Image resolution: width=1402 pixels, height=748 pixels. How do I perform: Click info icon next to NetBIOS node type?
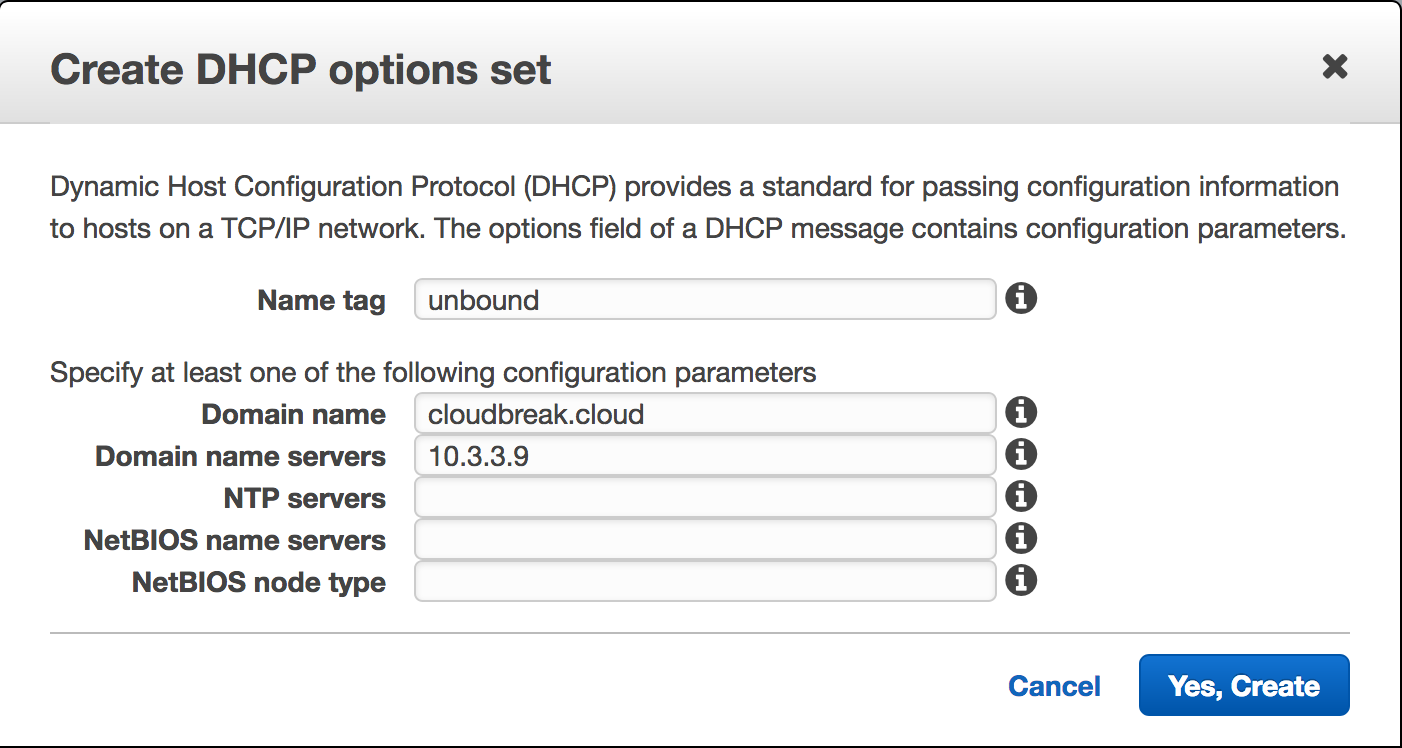[1020, 581]
